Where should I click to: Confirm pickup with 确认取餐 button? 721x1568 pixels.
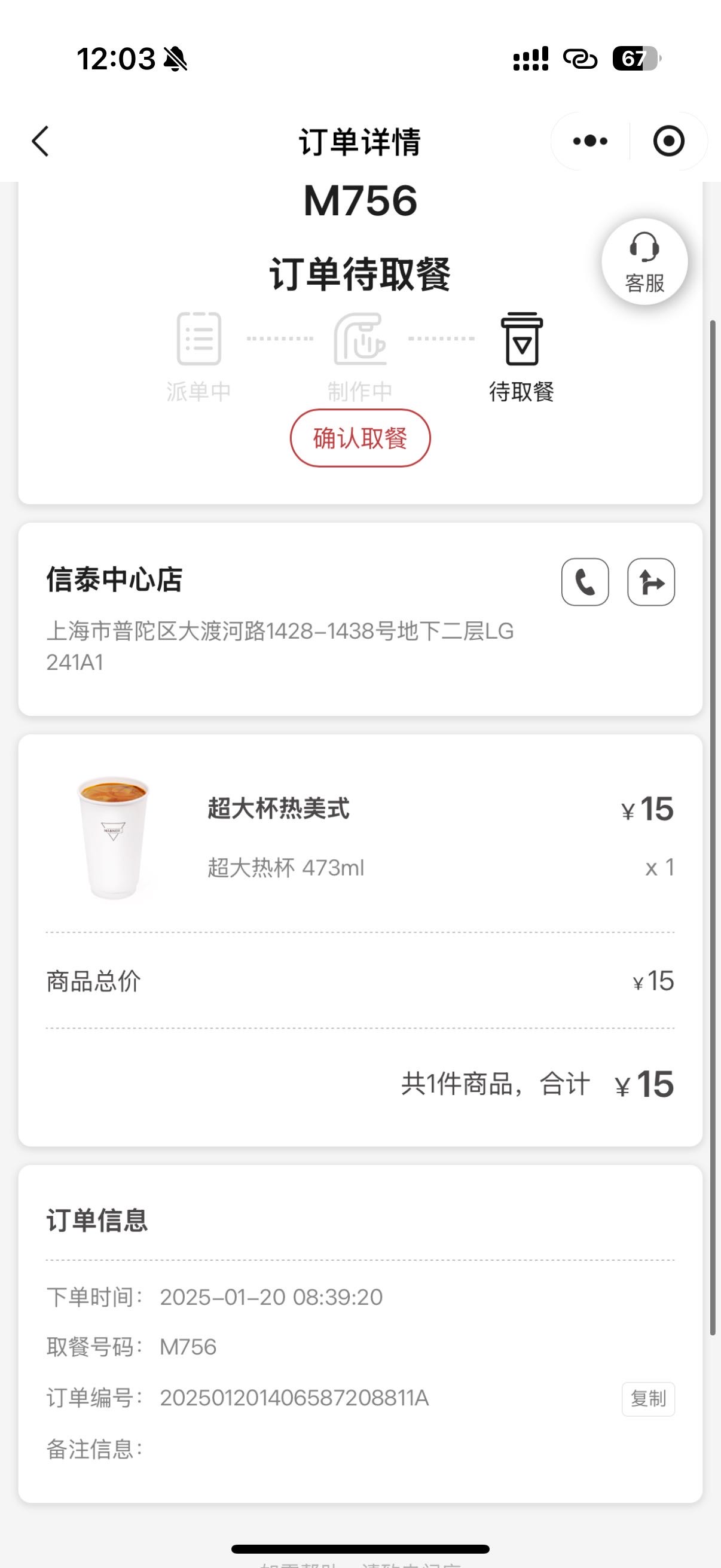point(360,438)
